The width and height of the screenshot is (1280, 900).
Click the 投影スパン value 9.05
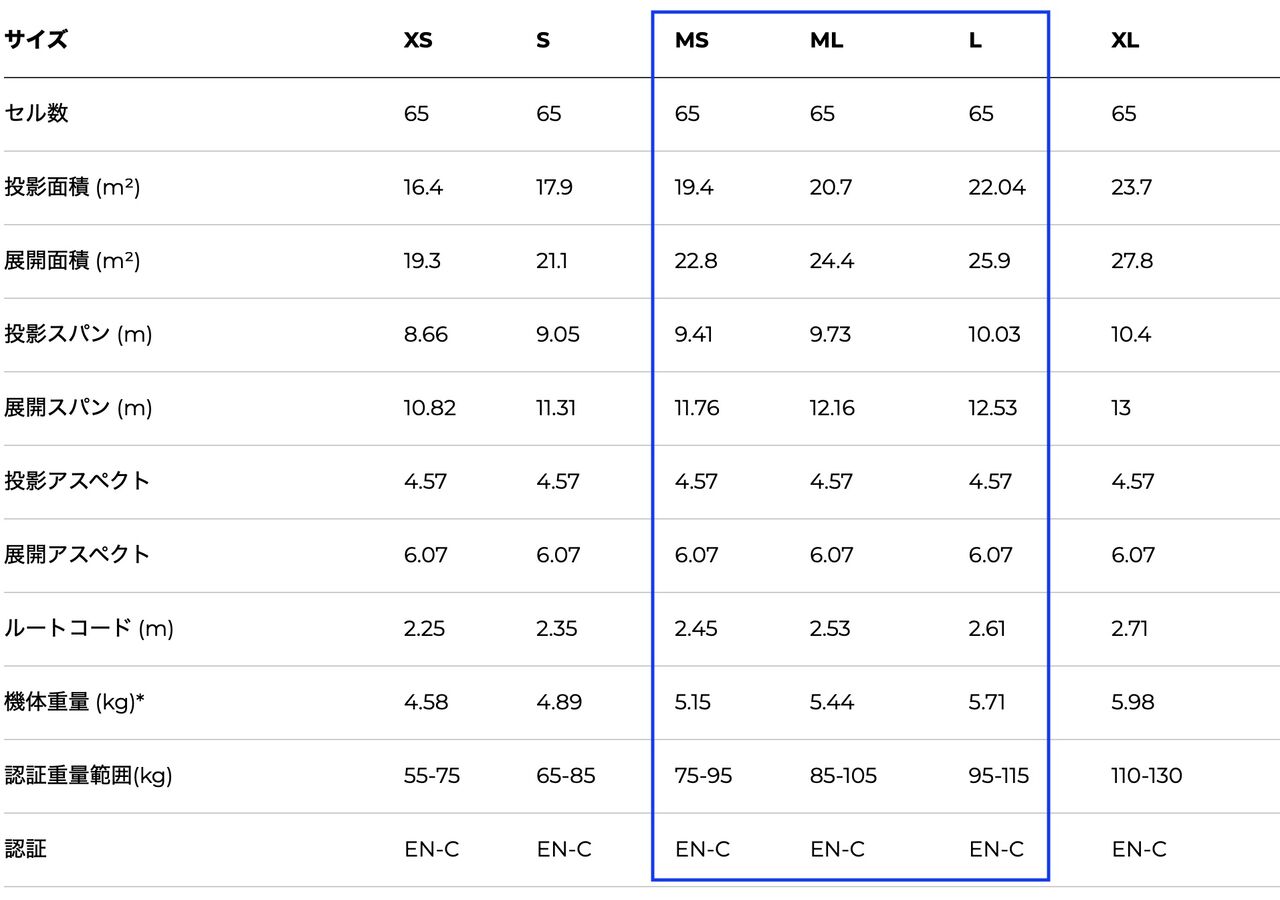[x=557, y=334]
